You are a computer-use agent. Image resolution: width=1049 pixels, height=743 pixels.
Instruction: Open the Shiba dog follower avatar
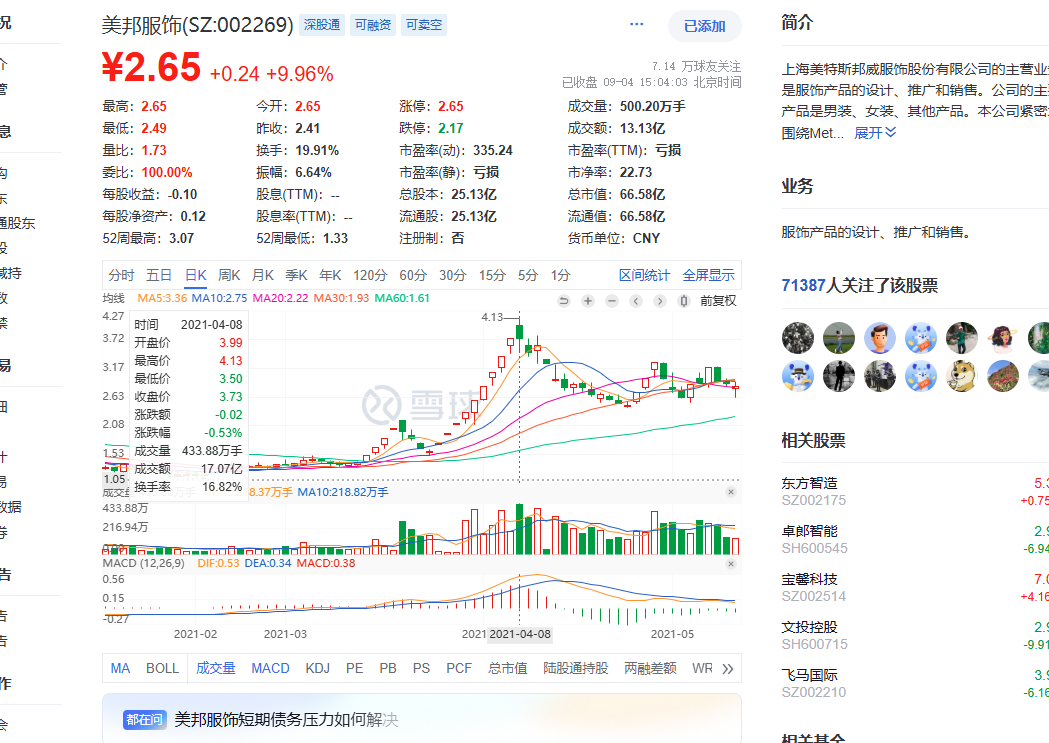tap(962, 376)
